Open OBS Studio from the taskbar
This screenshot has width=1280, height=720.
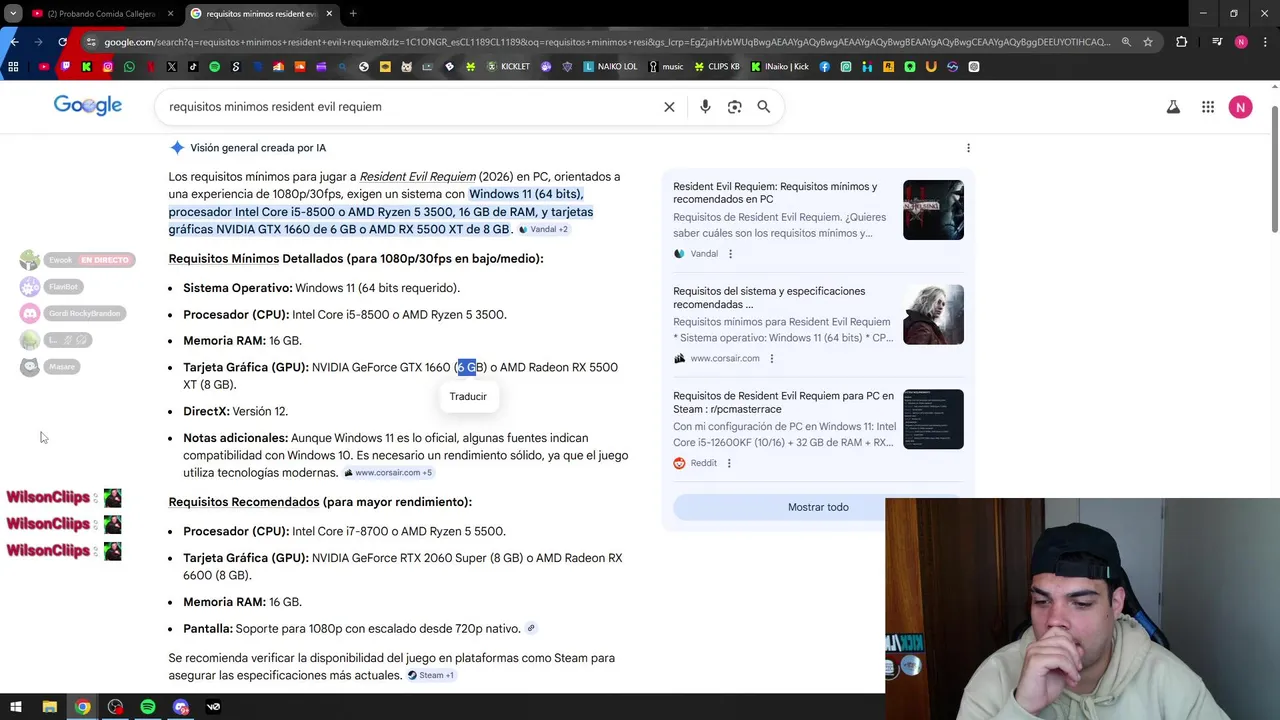115,707
